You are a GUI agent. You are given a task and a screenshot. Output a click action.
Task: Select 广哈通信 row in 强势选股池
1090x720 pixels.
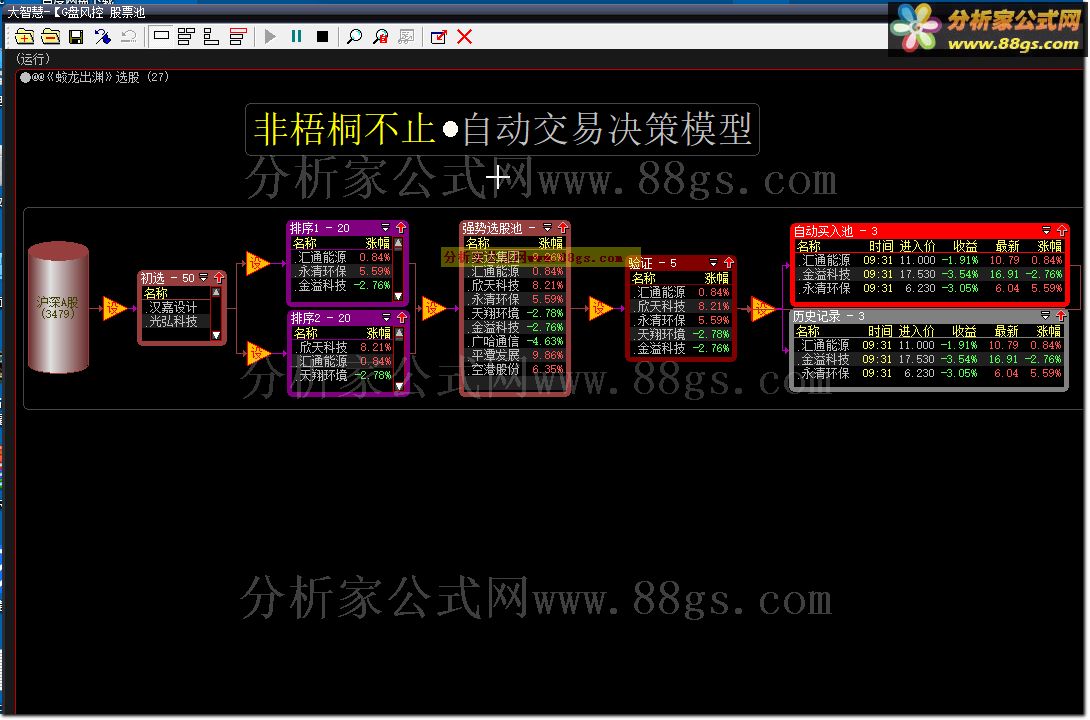pyautogui.click(x=515, y=341)
